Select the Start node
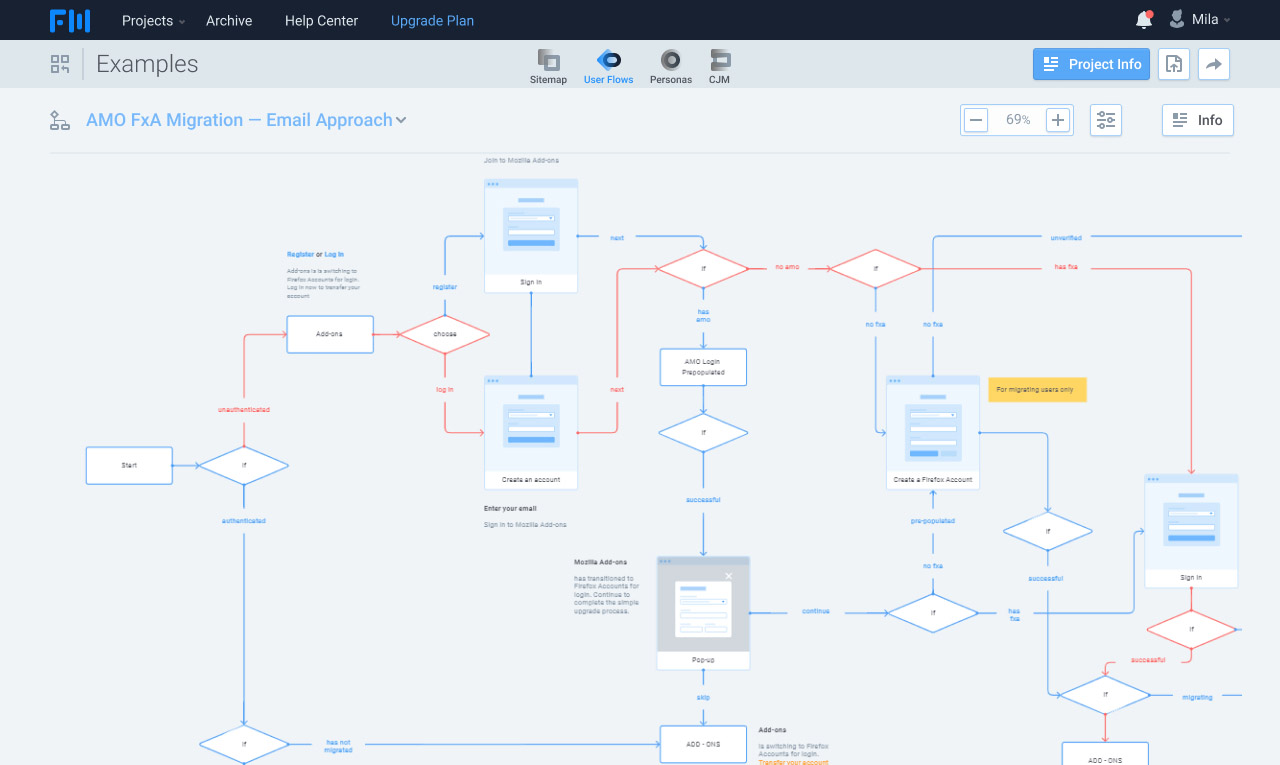This screenshot has height=765, width=1280. click(x=129, y=465)
